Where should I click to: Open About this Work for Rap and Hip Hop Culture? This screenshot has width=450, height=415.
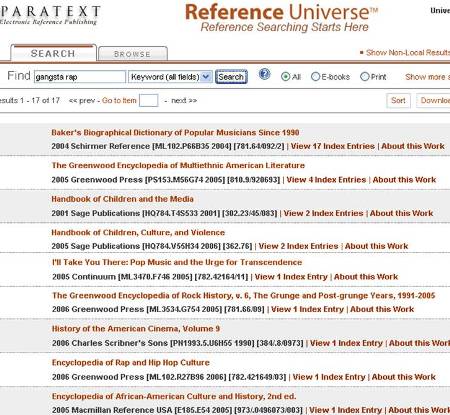404,377
